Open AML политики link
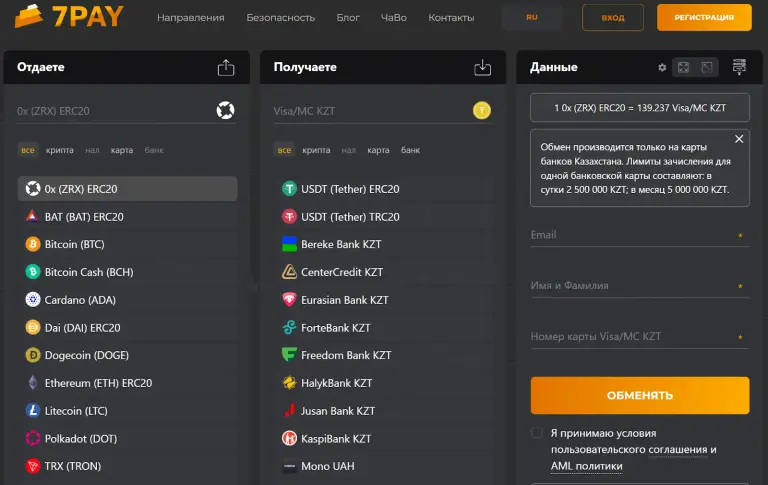Viewport: 768px width, 485px height. pos(586,466)
